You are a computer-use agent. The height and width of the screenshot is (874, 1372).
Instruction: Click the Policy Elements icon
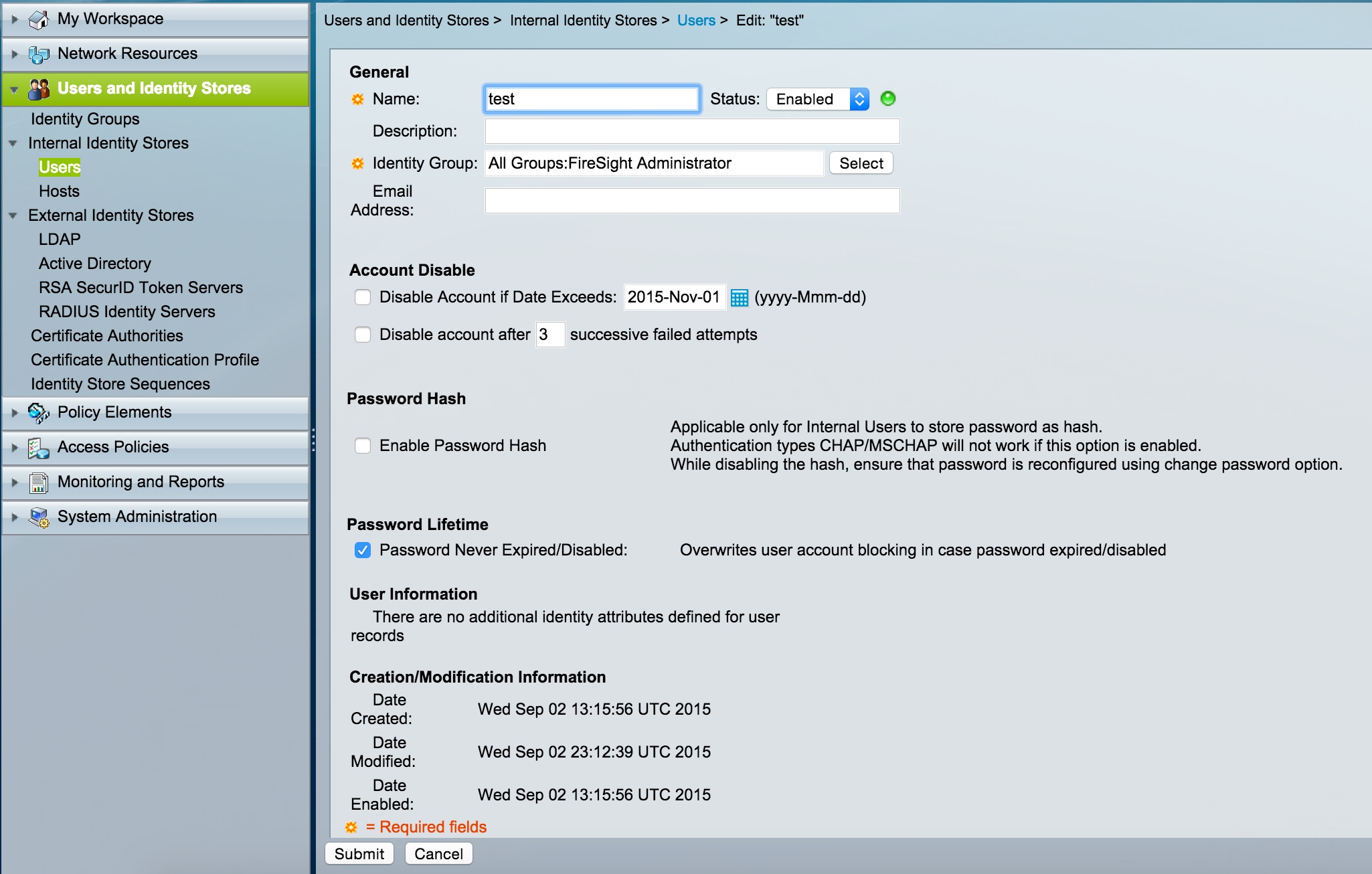(39, 413)
